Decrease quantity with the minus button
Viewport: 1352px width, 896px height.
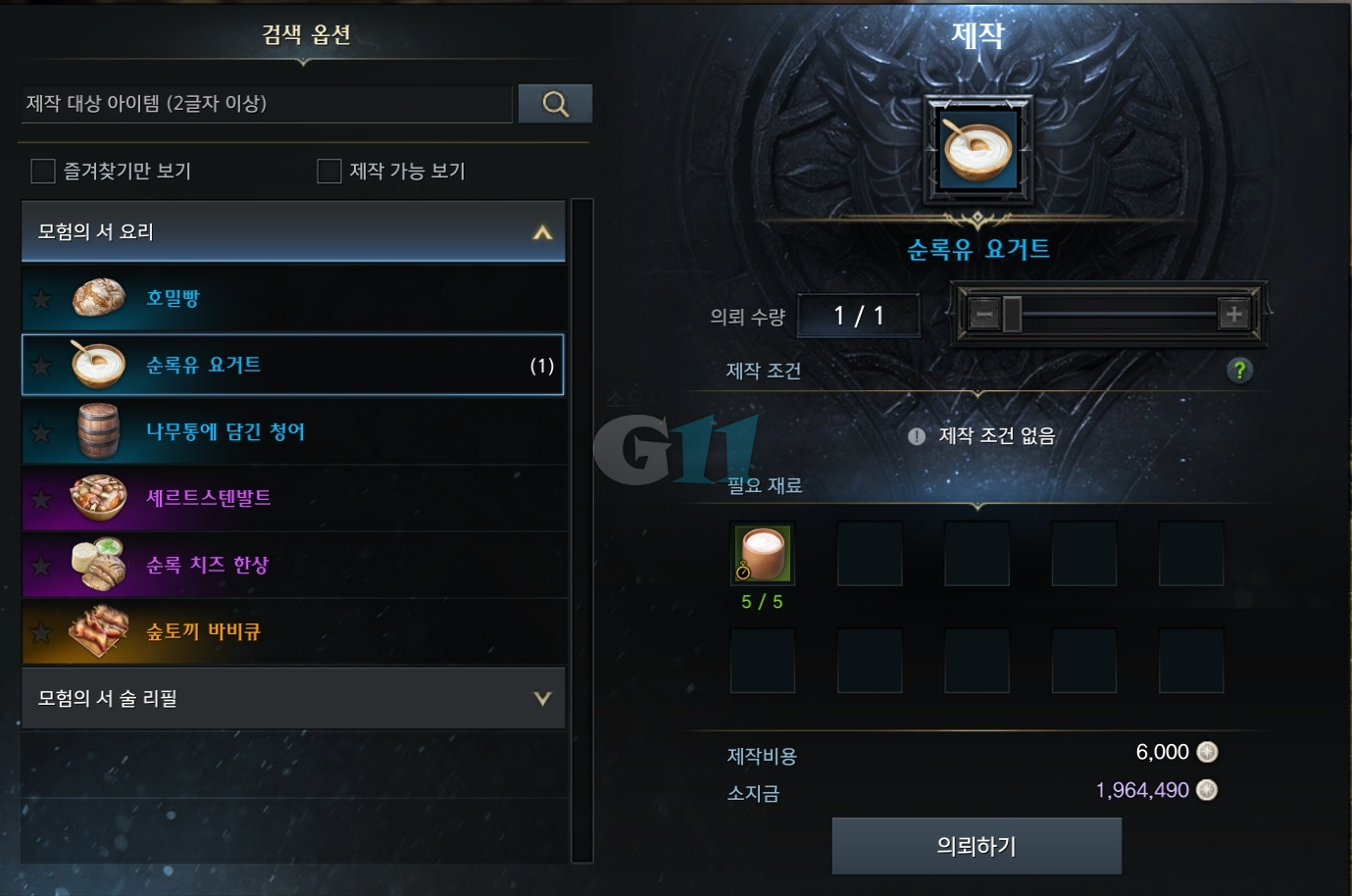(983, 315)
